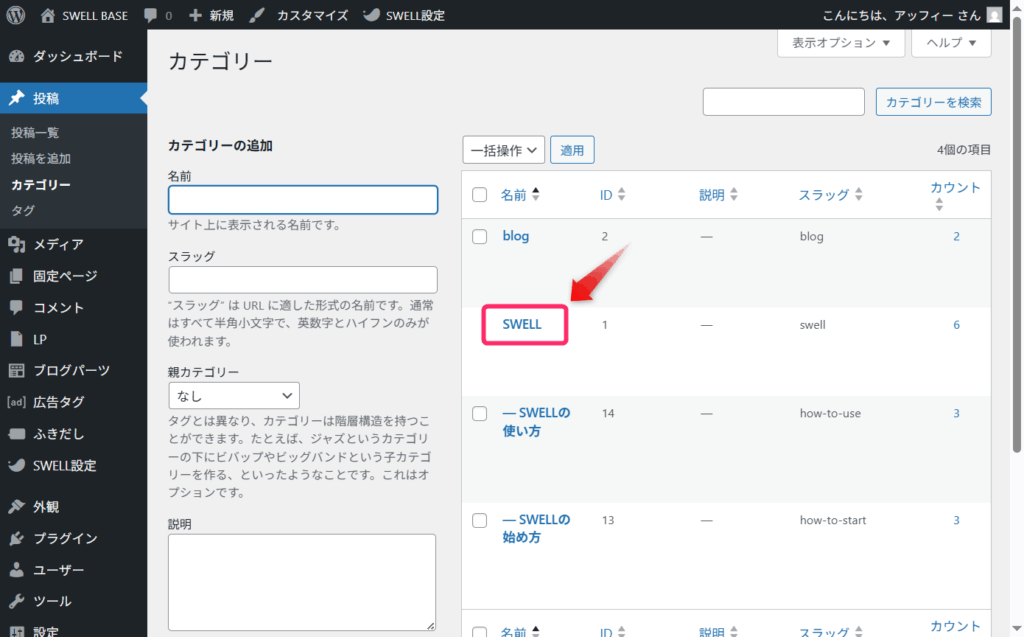Check the SWELLの使い方 row checkbox
Viewport: 1024px width, 637px height.
click(x=479, y=414)
